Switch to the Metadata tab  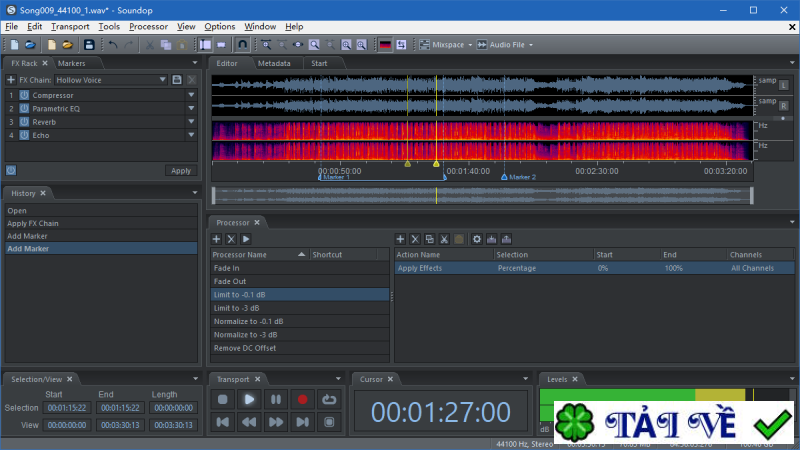[x=274, y=63]
